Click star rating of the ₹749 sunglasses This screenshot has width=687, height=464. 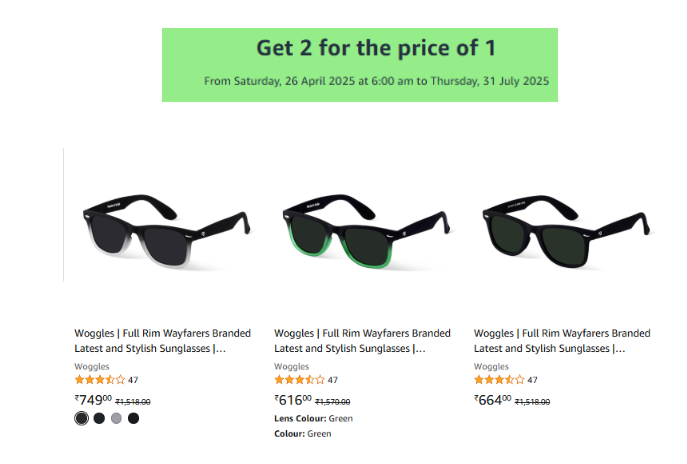tap(99, 380)
